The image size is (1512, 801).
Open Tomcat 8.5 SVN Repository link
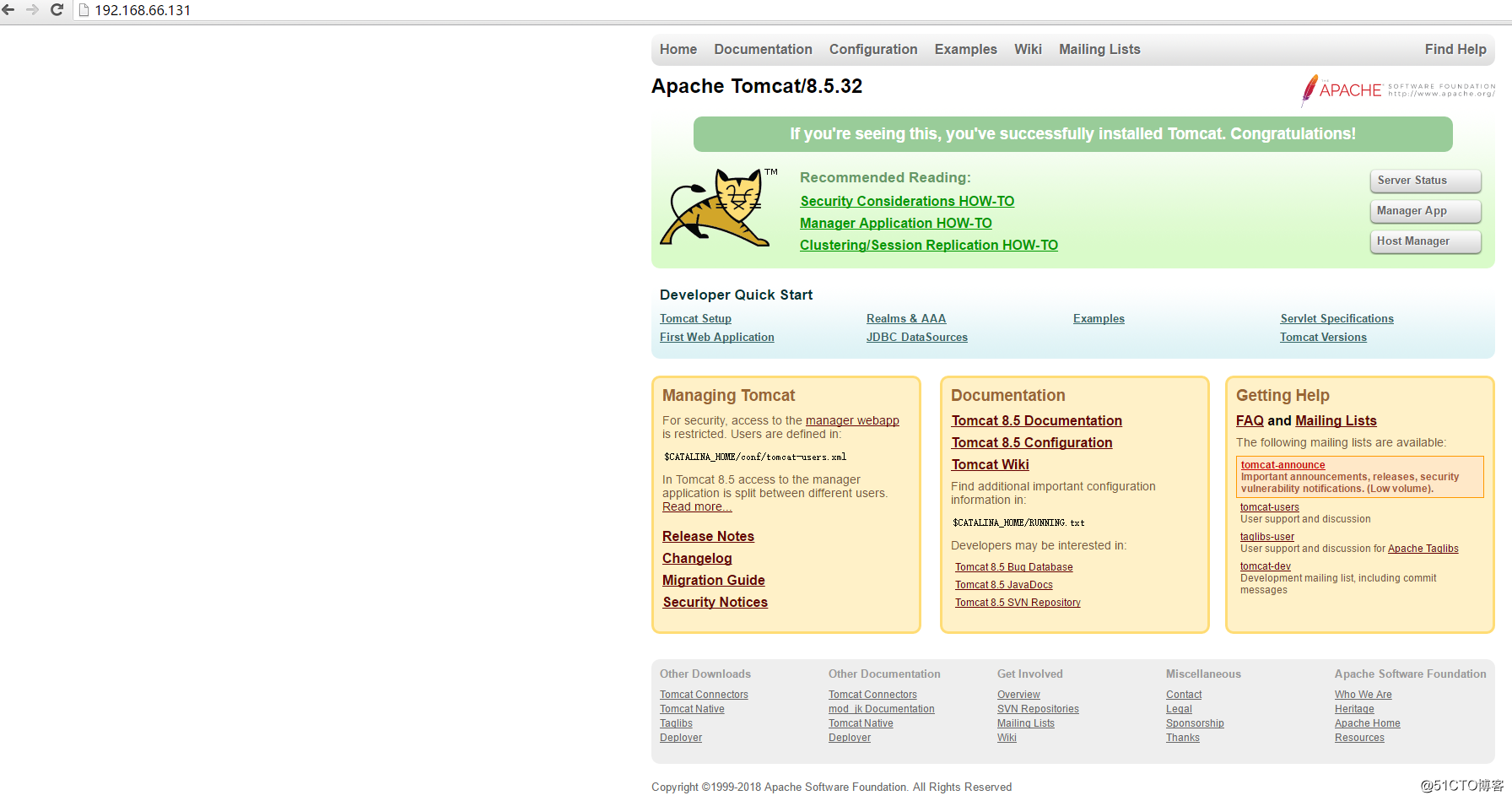1018,603
